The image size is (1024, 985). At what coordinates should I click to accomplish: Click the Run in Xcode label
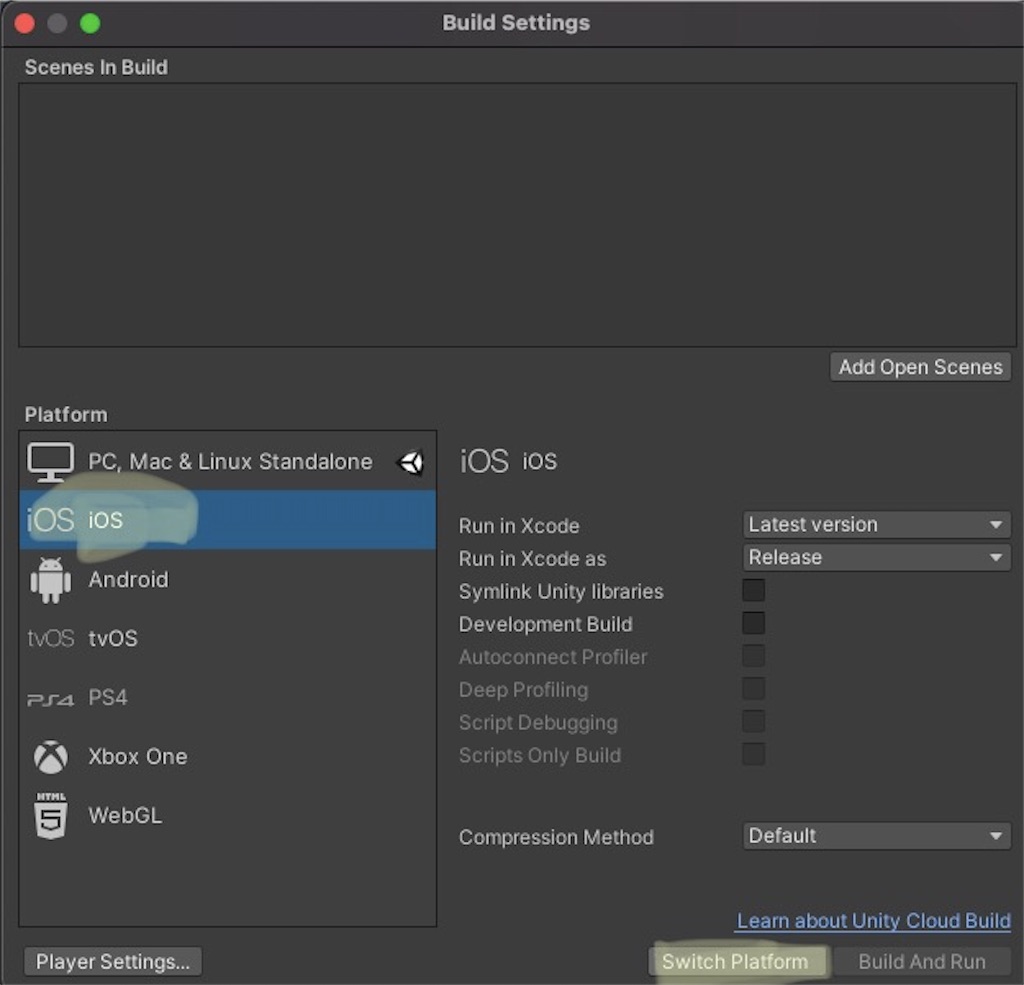(x=519, y=526)
